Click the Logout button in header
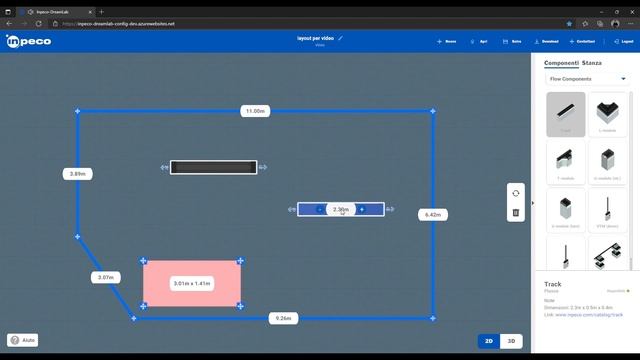Viewport: 640px width, 360px height. click(624, 41)
